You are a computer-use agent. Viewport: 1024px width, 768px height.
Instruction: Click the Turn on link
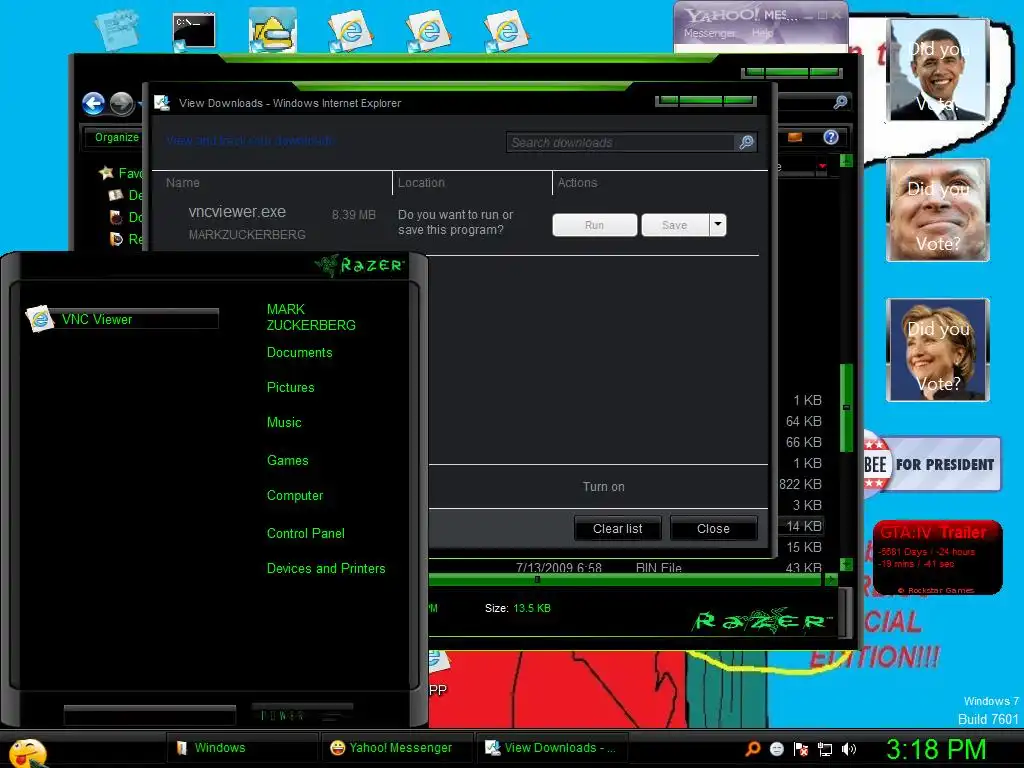point(603,487)
